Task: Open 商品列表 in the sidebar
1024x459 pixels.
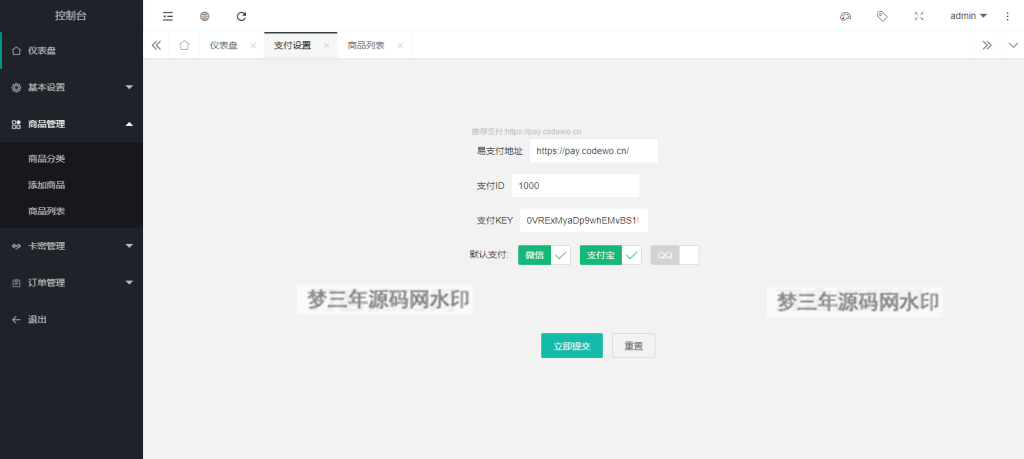Action: point(71,211)
